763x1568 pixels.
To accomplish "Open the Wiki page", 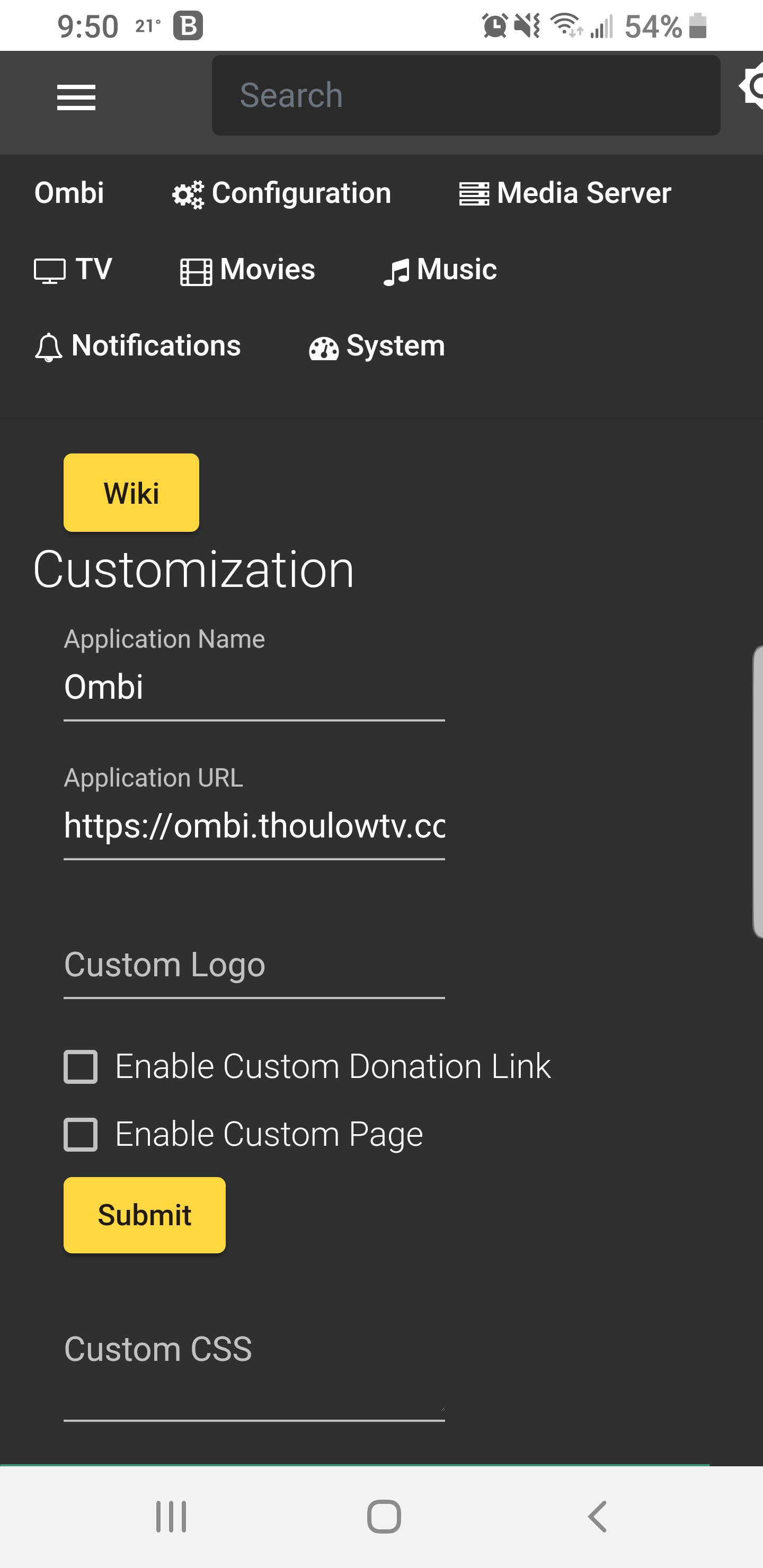I will (x=131, y=493).
